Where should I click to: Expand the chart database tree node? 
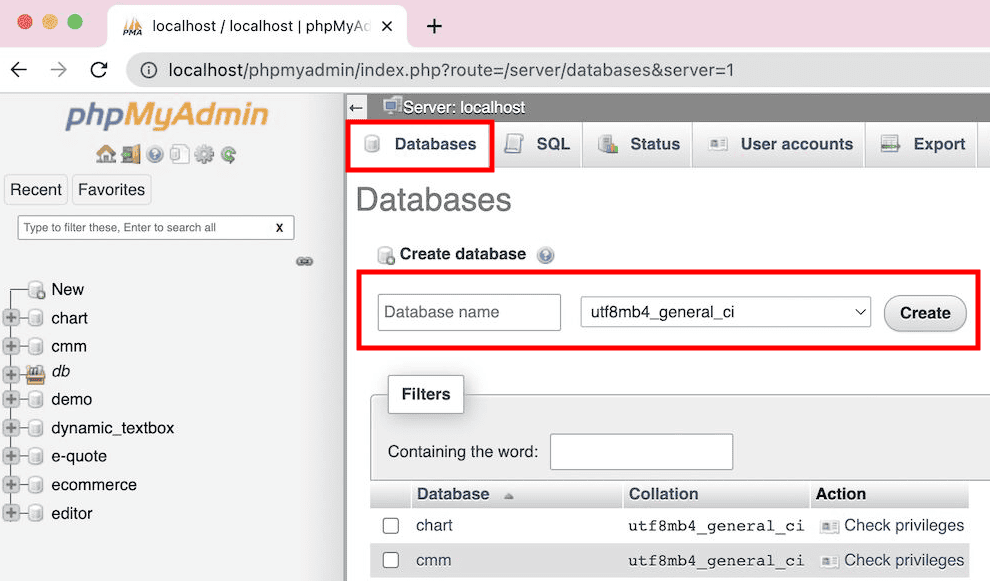(11, 317)
